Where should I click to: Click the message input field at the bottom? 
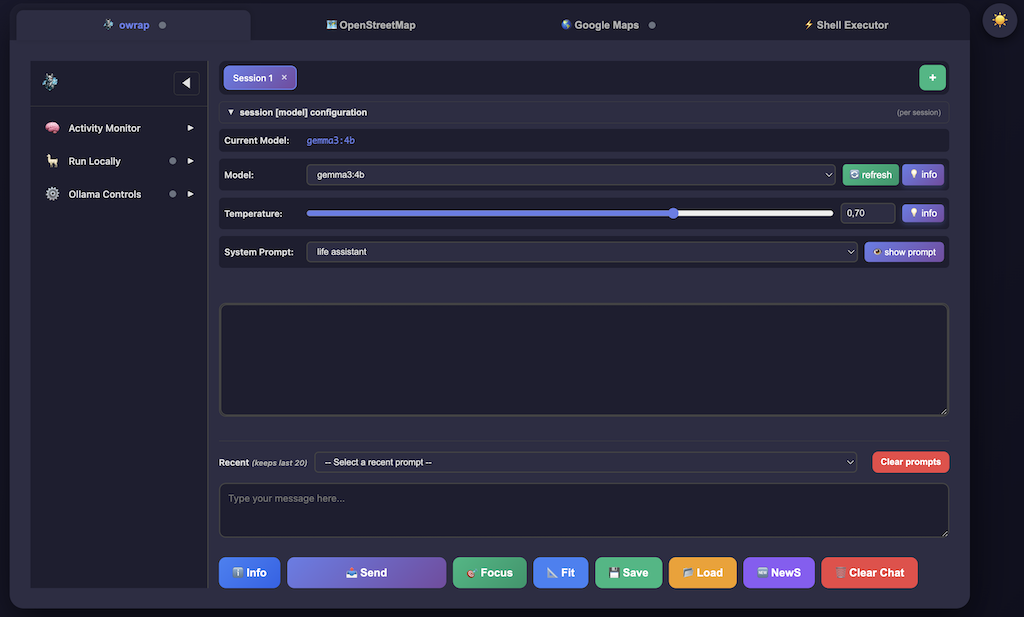click(x=583, y=510)
